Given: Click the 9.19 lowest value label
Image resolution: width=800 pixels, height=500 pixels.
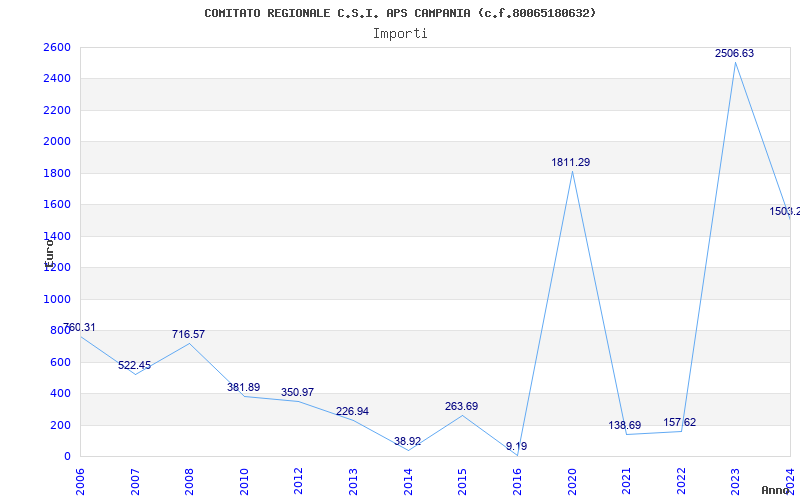Looking at the screenshot, I should [x=516, y=446].
